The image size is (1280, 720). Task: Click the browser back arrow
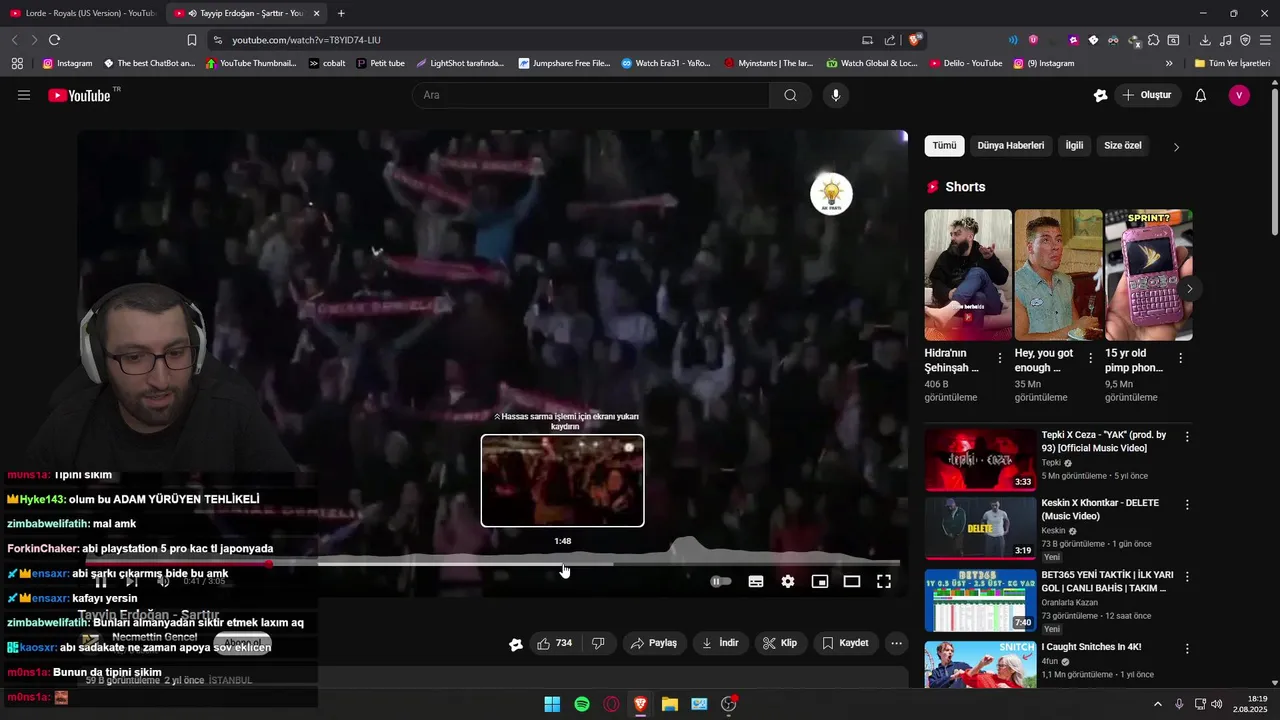(x=14, y=40)
